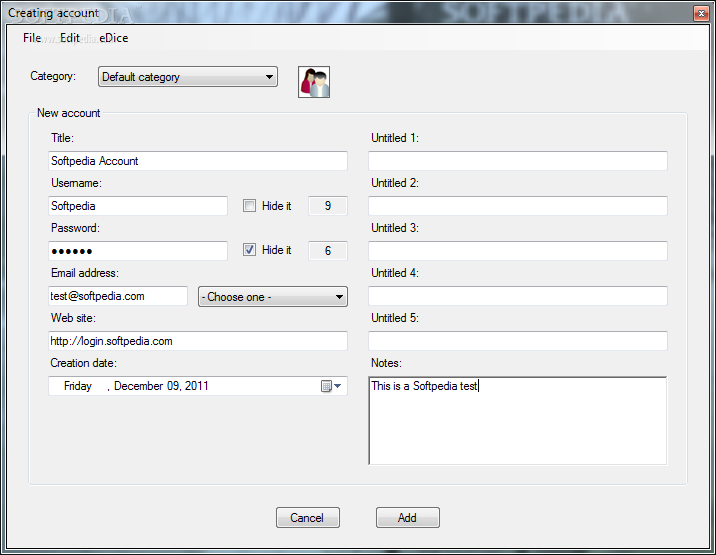
Task: Click the Untitled 4 input field
Action: click(518, 296)
